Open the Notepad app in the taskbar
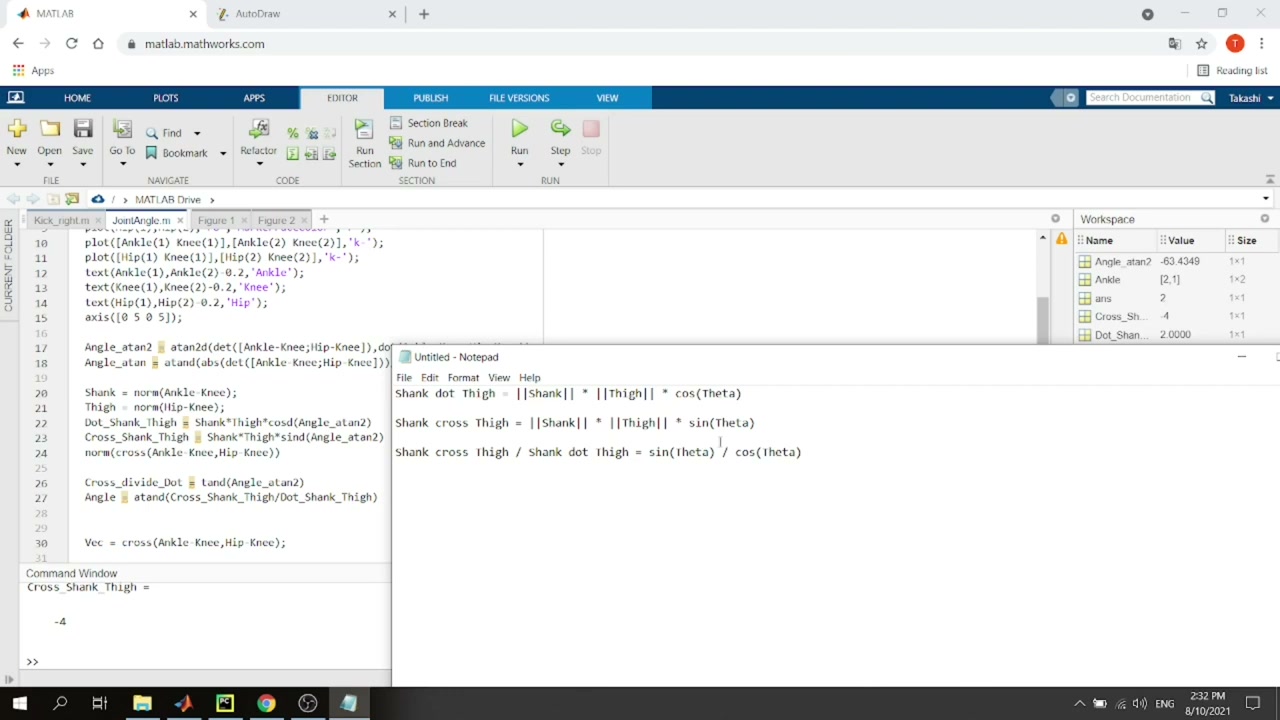This screenshot has height=720, width=1280. 348,703
